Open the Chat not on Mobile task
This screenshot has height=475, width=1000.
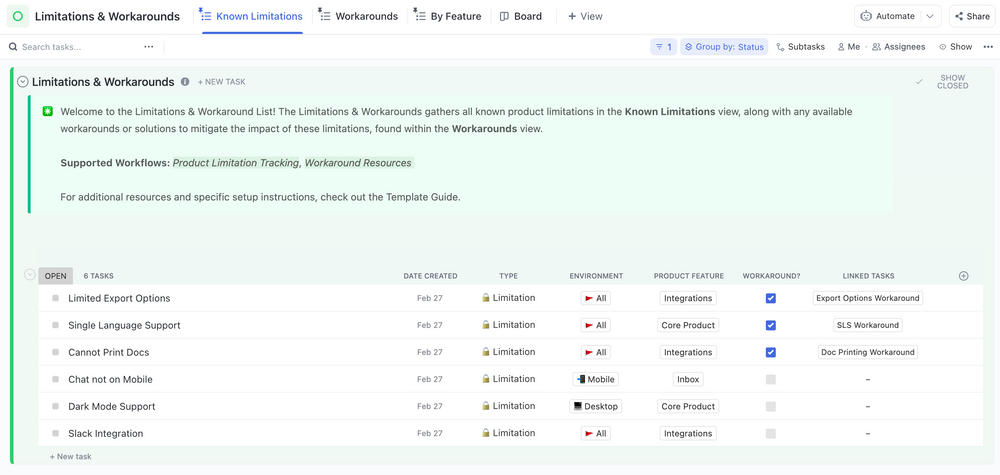pos(110,379)
